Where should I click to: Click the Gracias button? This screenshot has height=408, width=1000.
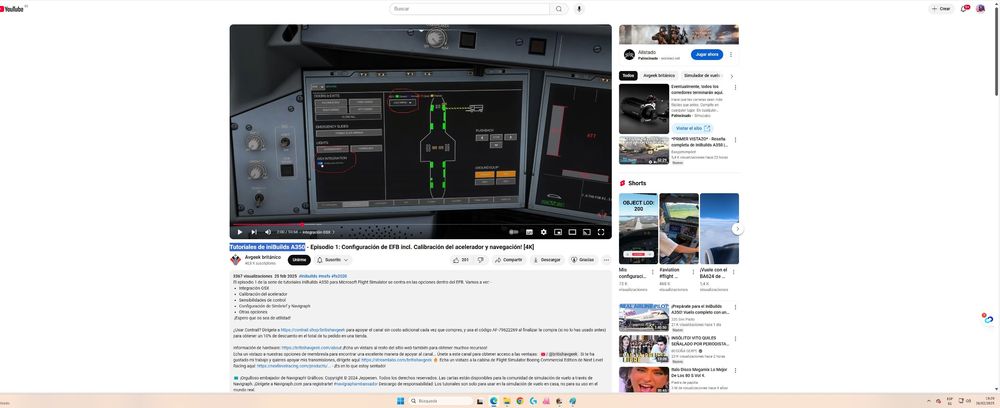(583, 260)
